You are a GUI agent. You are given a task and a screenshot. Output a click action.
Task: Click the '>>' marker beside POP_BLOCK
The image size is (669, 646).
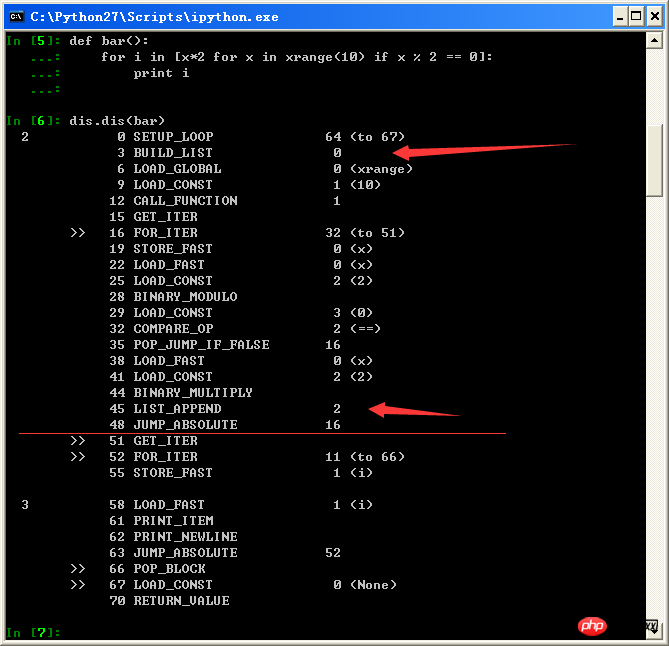tap(78, 569)
